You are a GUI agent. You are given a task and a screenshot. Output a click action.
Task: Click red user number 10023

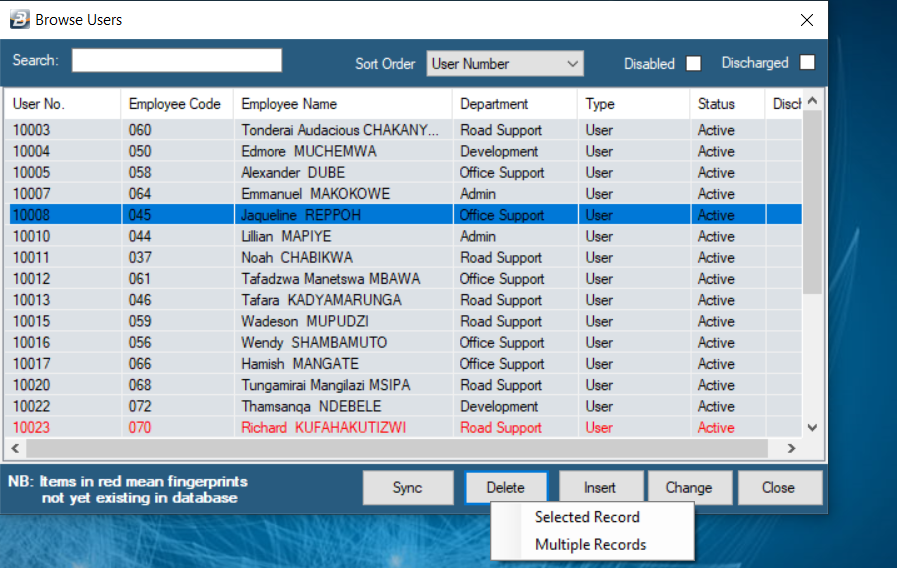pos(31,427)
